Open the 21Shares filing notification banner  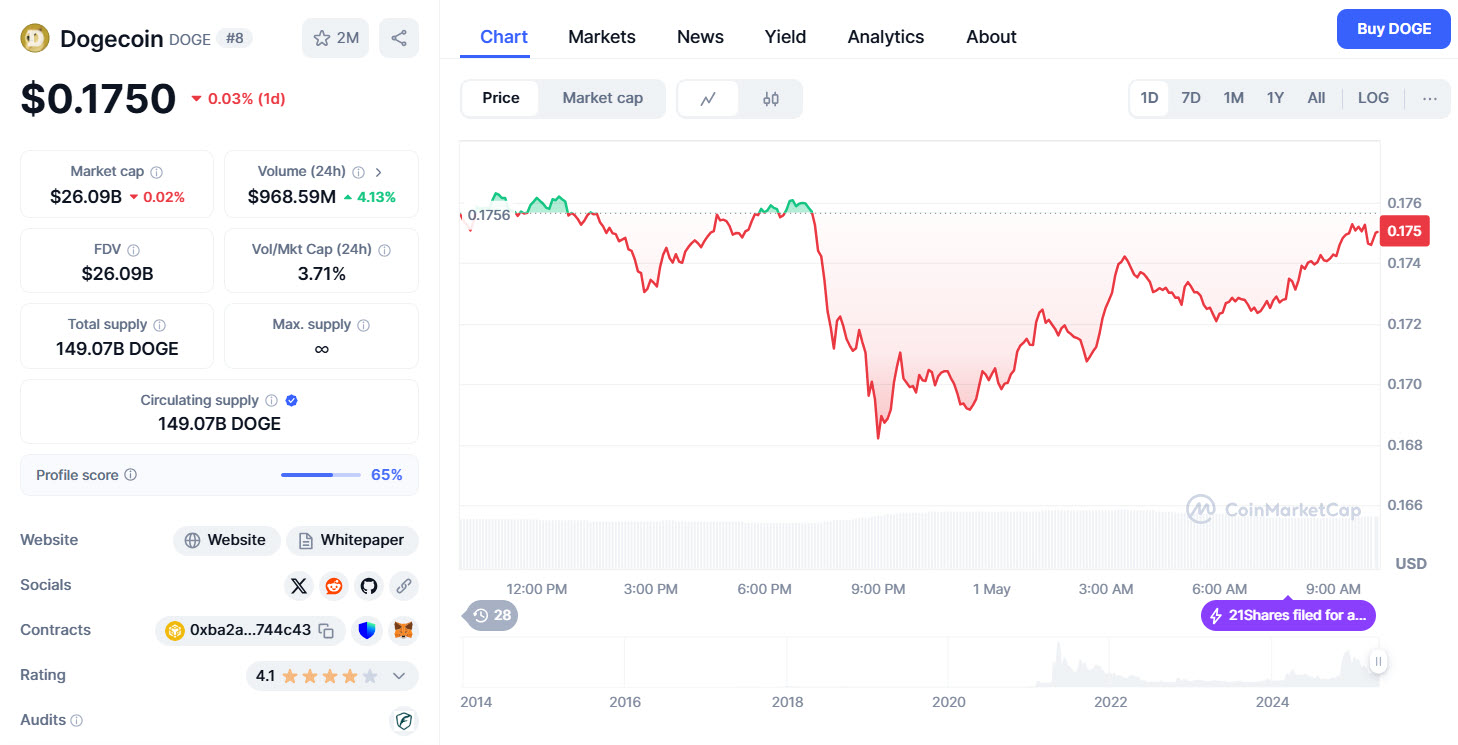(1287, 615)
